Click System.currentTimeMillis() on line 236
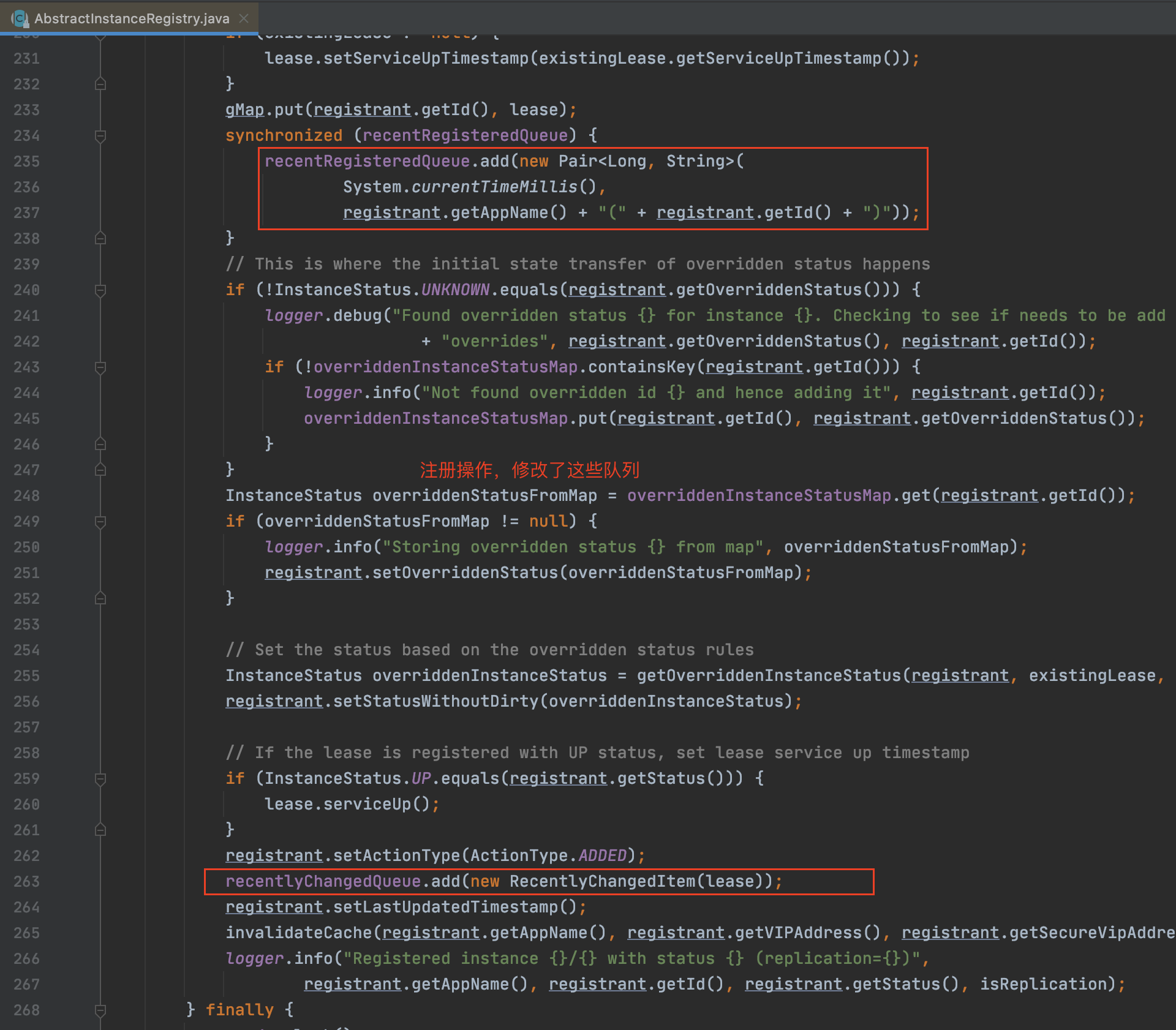Screen dimensions: 1176x1030 (x=470, y=187)
